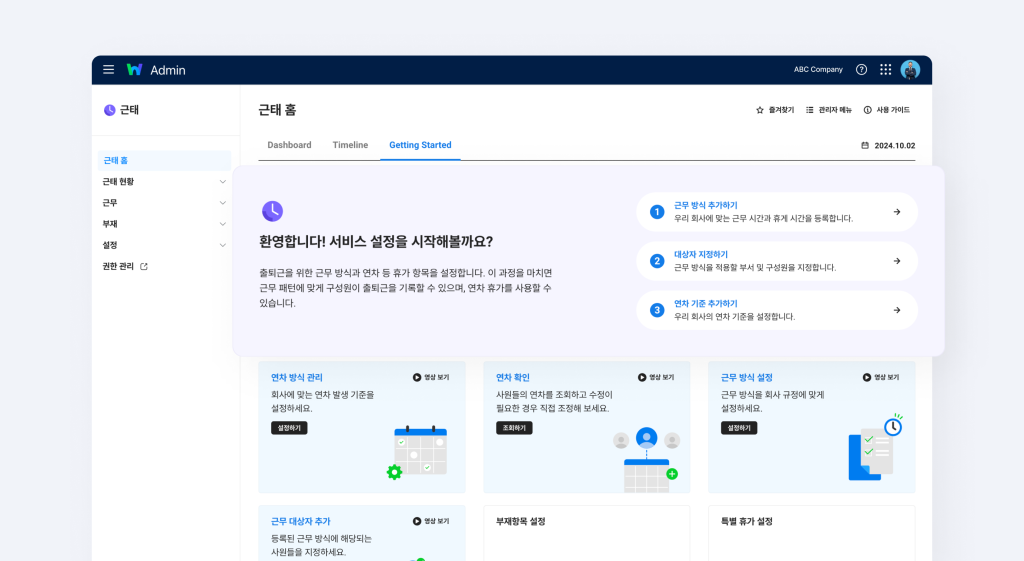
Task: Click the 연차 확인 card title
Action: click(513, 377)
